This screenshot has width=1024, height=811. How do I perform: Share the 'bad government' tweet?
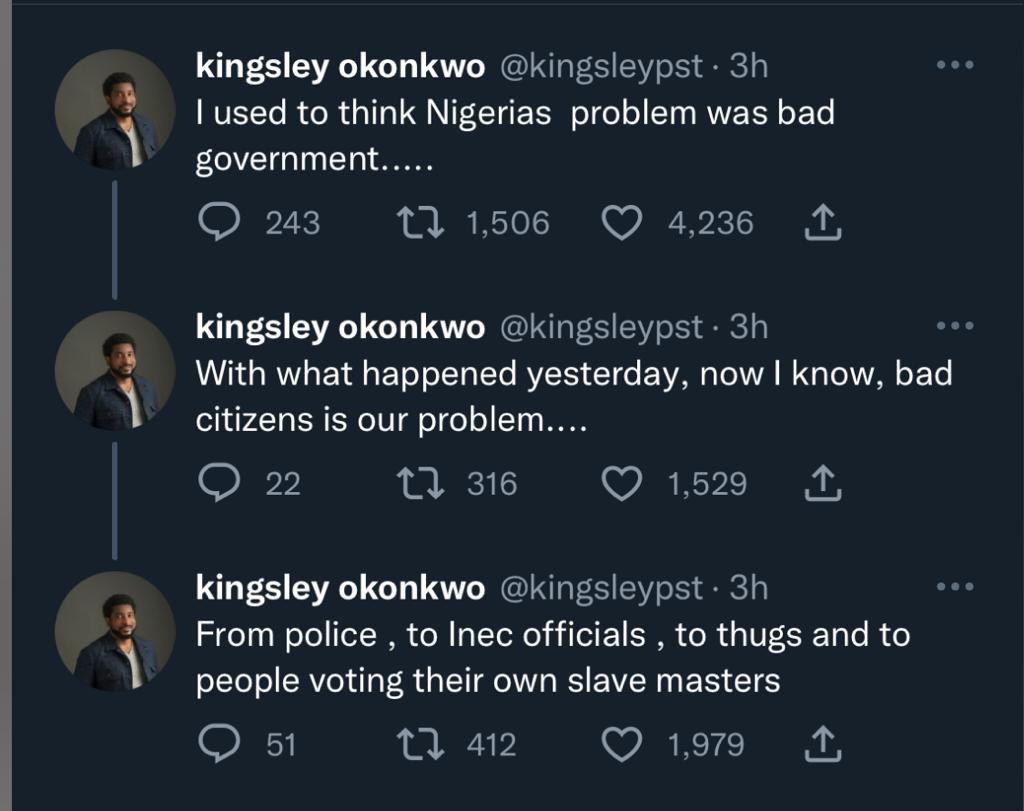coord(823,223)
